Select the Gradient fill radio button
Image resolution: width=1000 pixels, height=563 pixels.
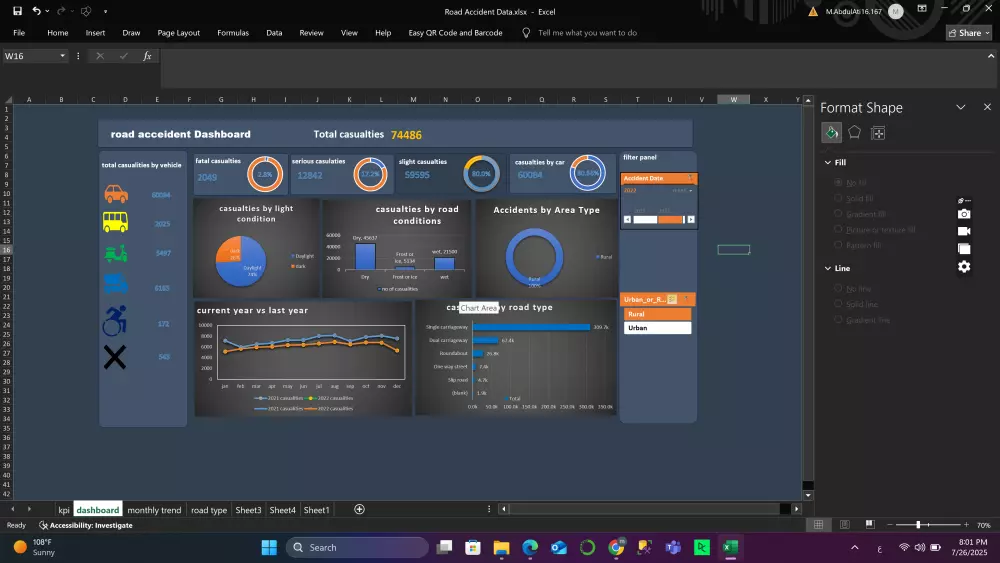(x=838, y=214)
